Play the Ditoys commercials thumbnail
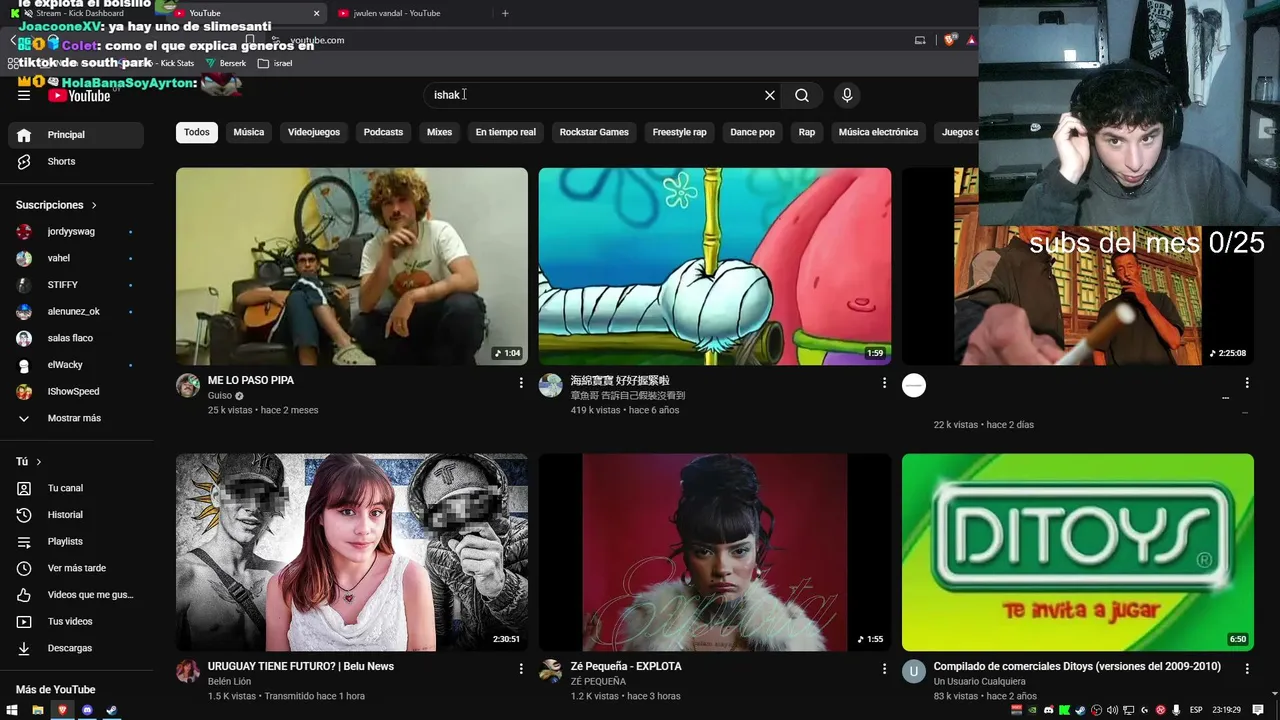 click(1078, 553)
